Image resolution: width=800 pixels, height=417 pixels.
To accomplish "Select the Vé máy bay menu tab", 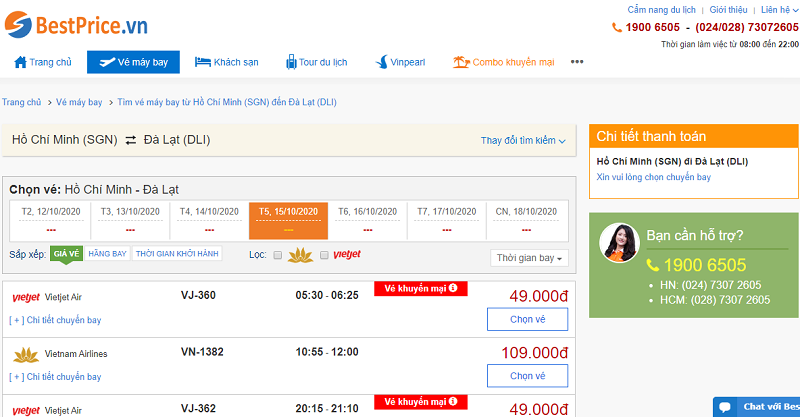I will [x=133, y=62].
